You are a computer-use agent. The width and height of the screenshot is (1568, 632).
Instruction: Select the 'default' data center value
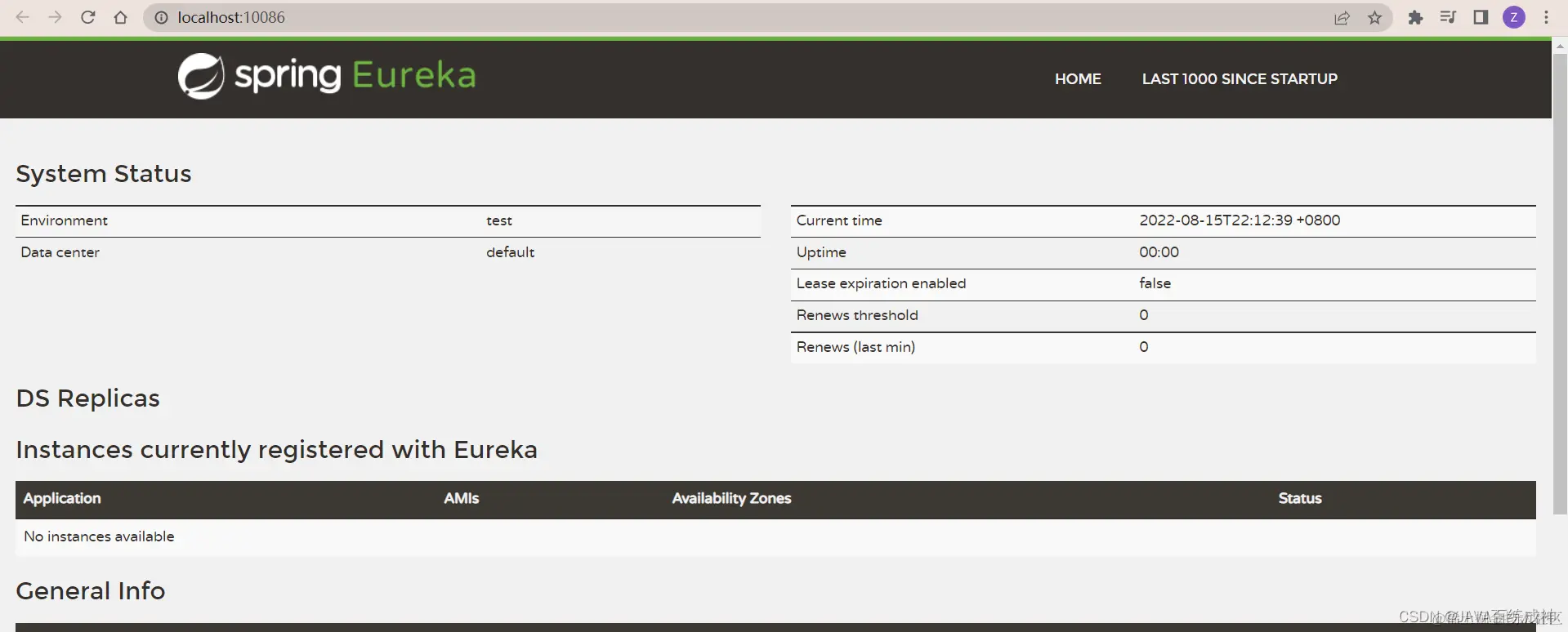coord(511,252)
